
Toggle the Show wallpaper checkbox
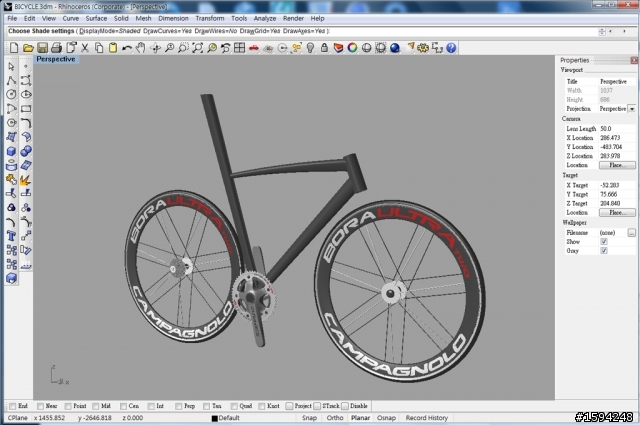coord(603,241)
